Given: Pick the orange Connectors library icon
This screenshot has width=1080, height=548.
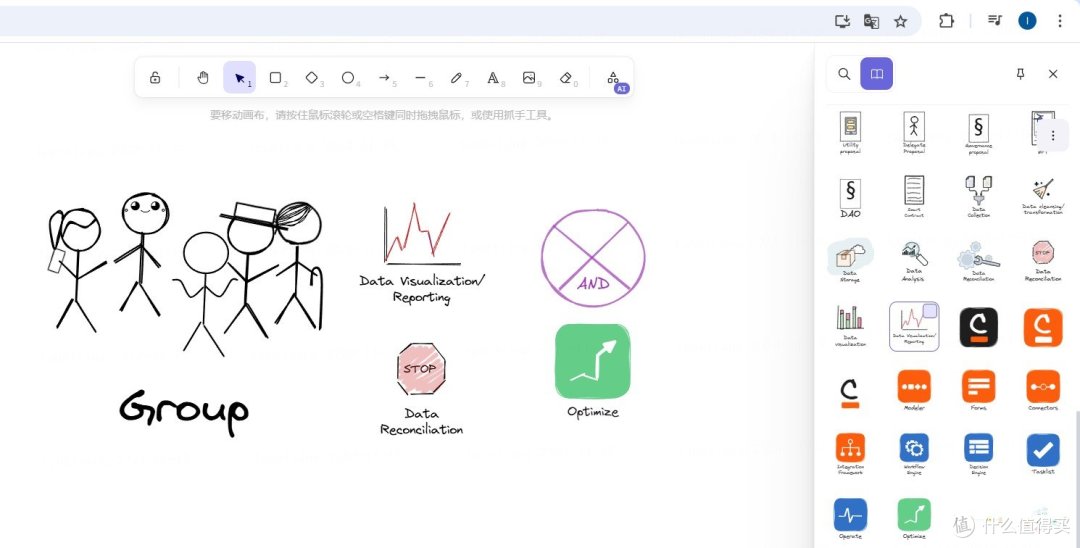Looking at the screenshot, I should click(1043, 390).
